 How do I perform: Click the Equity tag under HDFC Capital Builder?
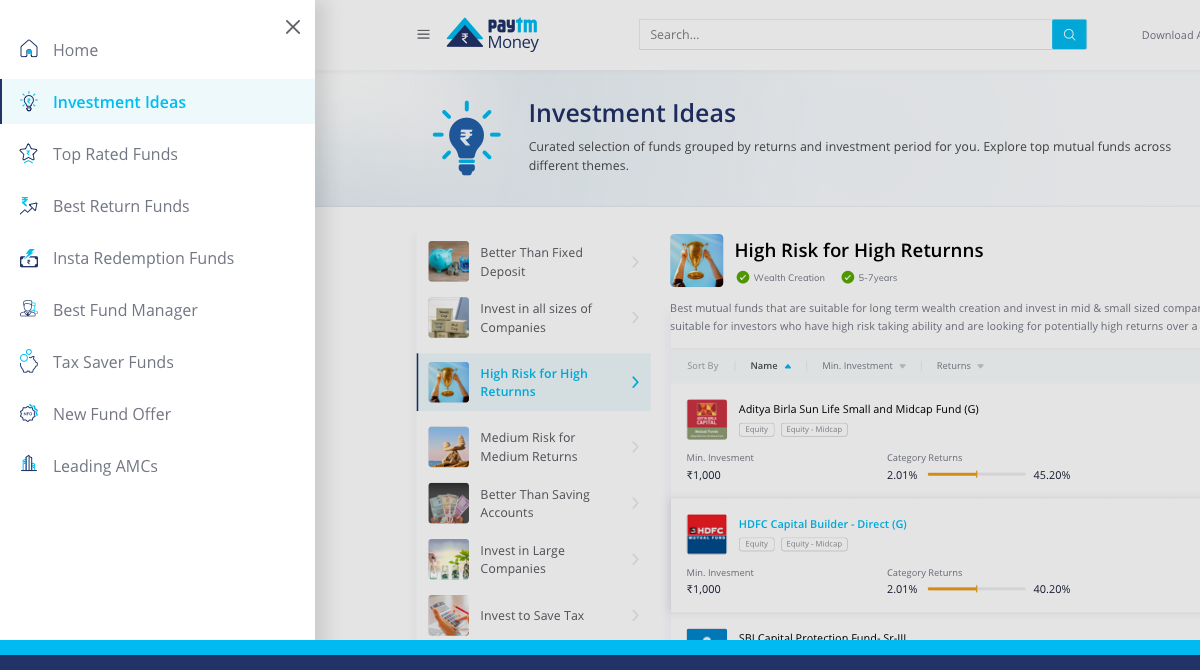tap(757, 544)
